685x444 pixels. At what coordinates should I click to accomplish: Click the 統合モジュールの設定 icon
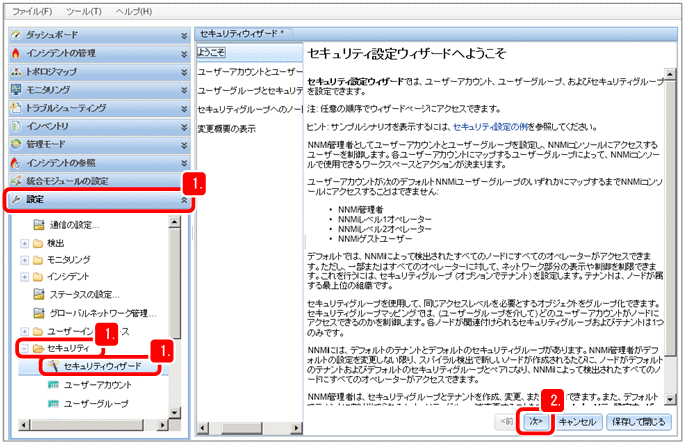[16, 180]
